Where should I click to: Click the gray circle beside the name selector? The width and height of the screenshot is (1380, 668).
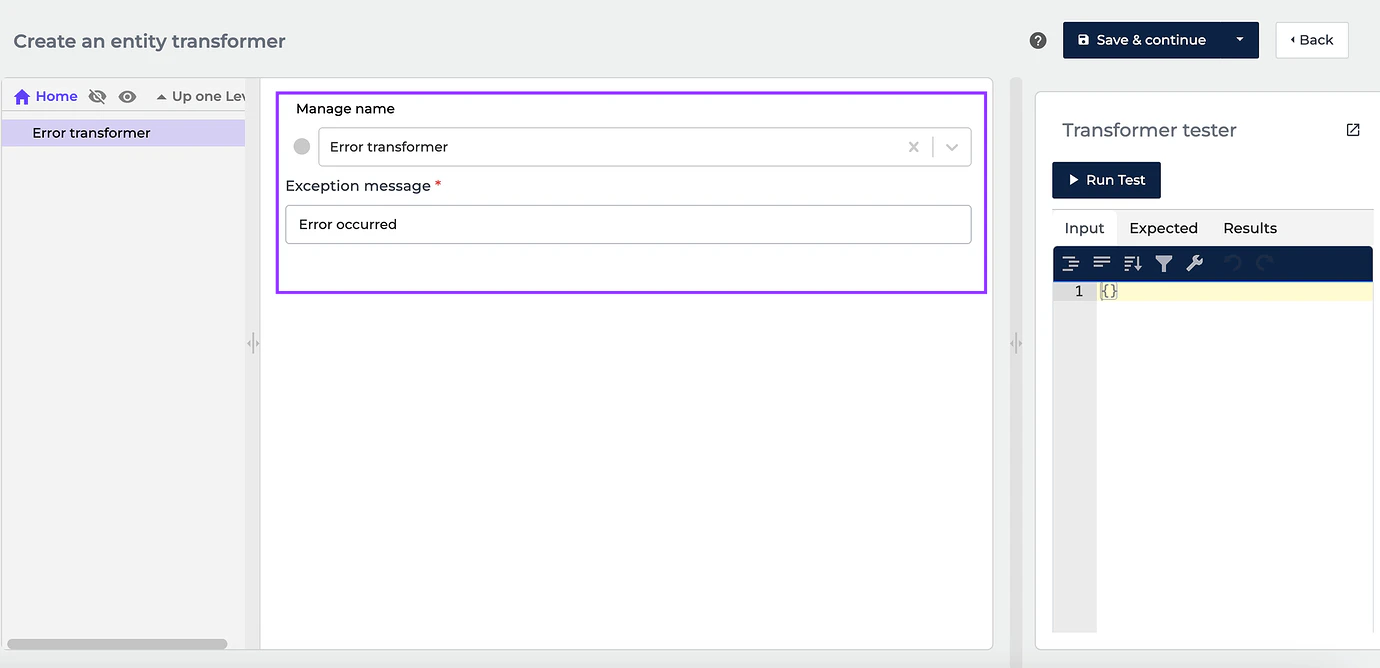302,147
